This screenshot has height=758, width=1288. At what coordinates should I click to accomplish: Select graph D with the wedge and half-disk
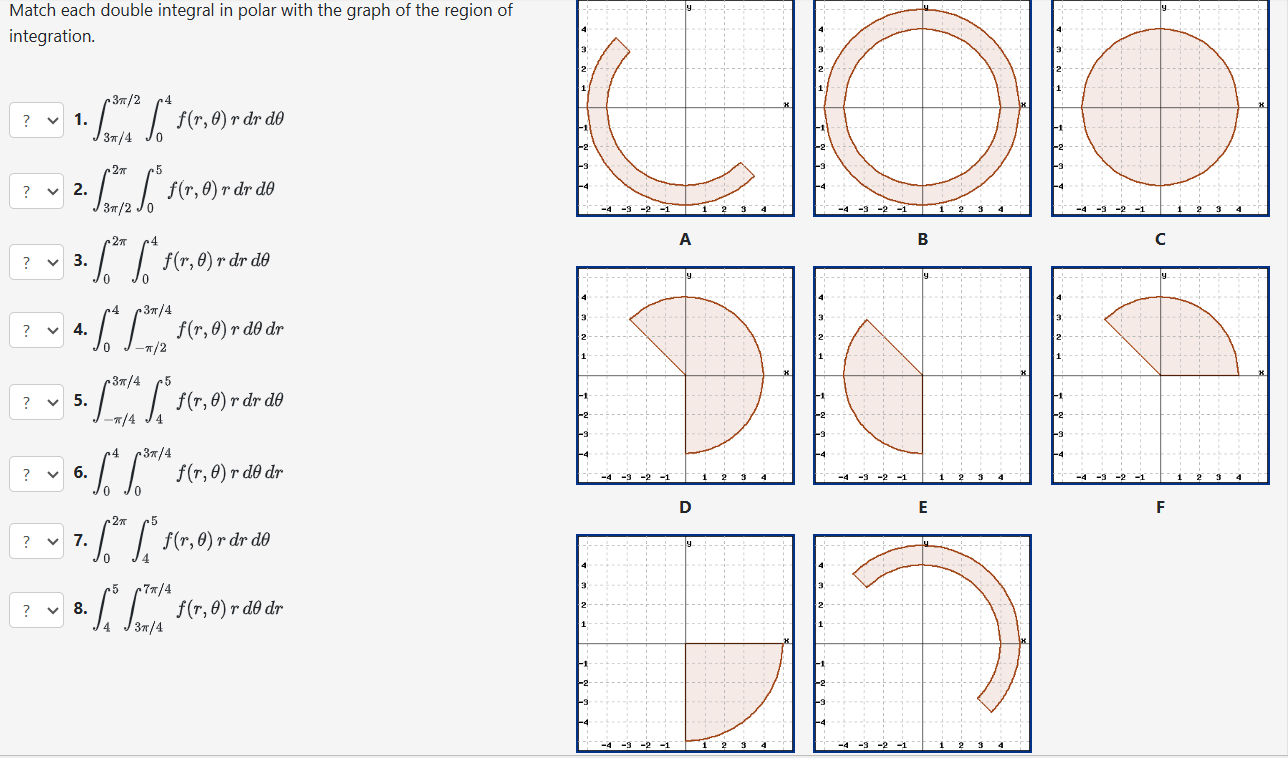point(684,375)
